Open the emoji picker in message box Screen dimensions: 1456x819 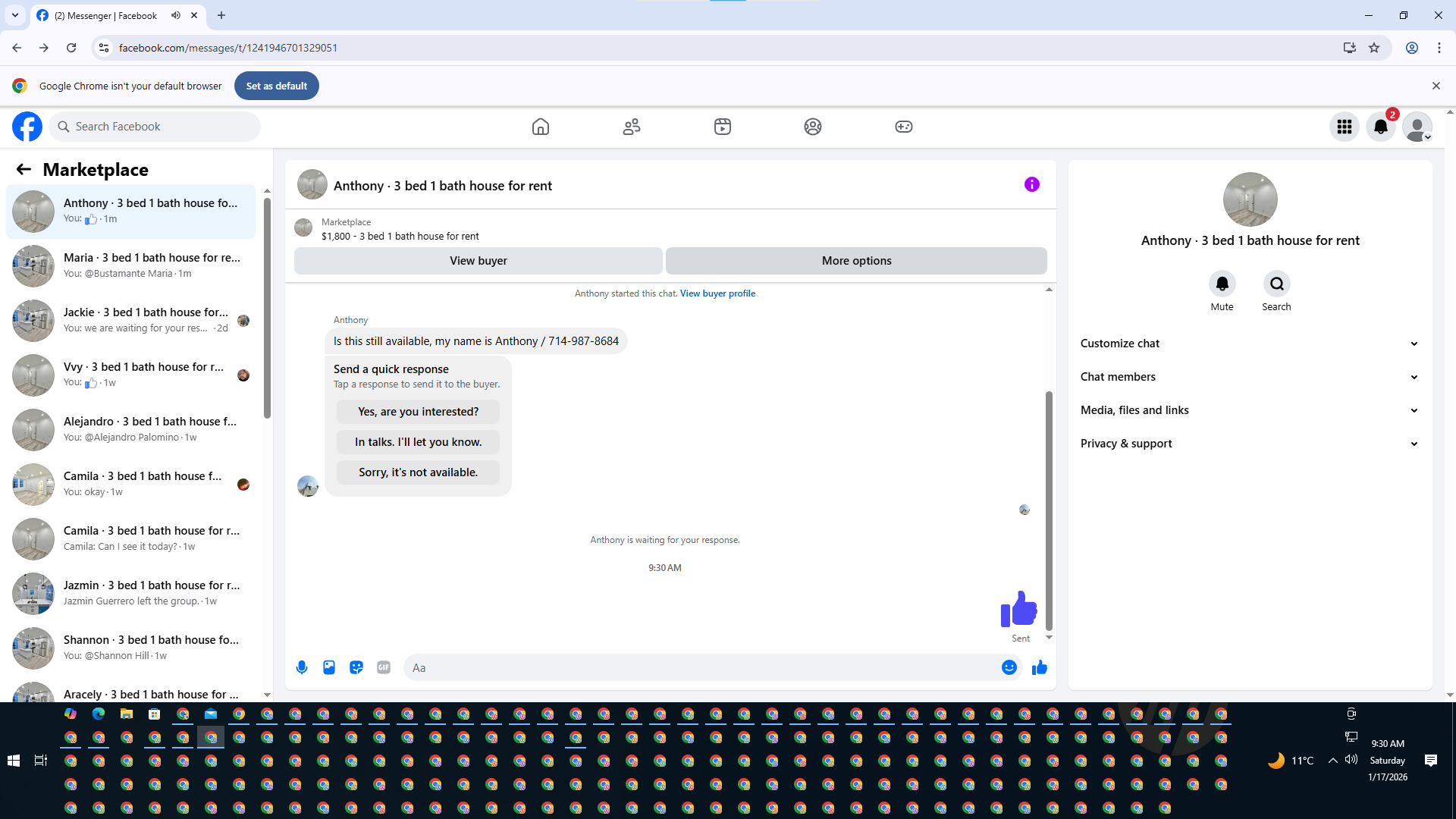click(x=1009, y=667)
